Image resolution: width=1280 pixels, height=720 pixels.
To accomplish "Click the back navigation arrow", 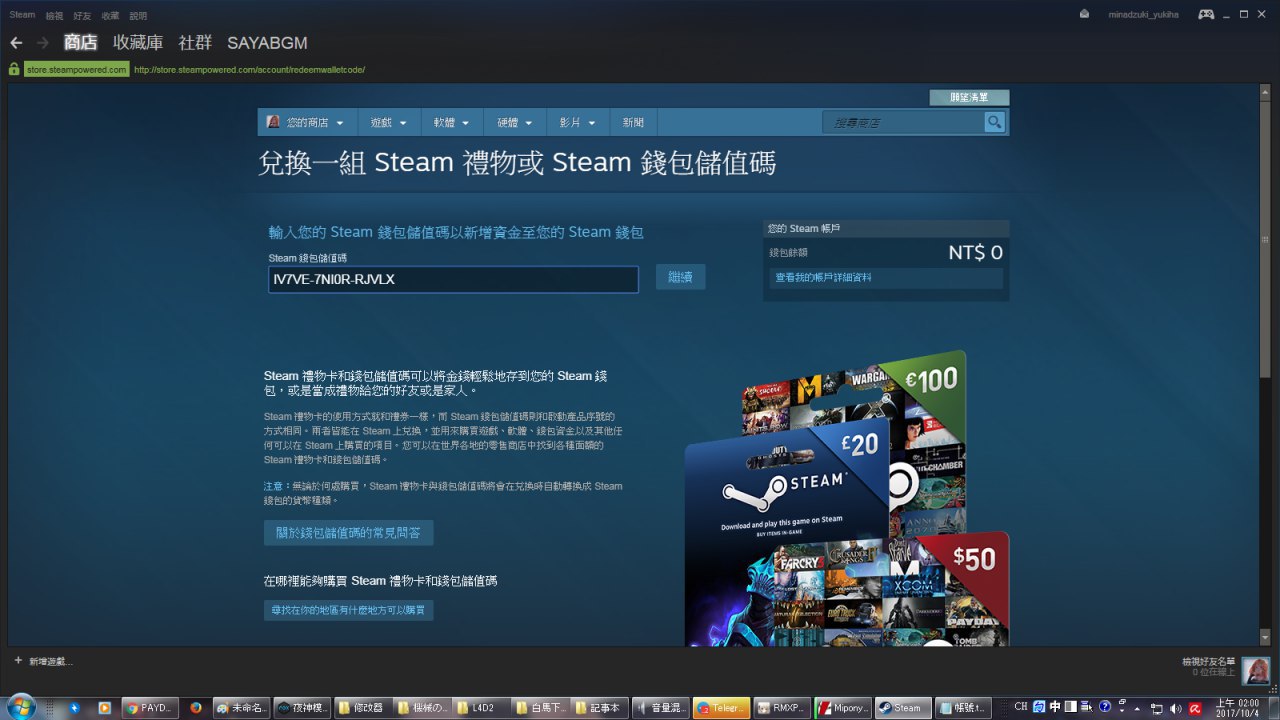I will coord(16,43).
